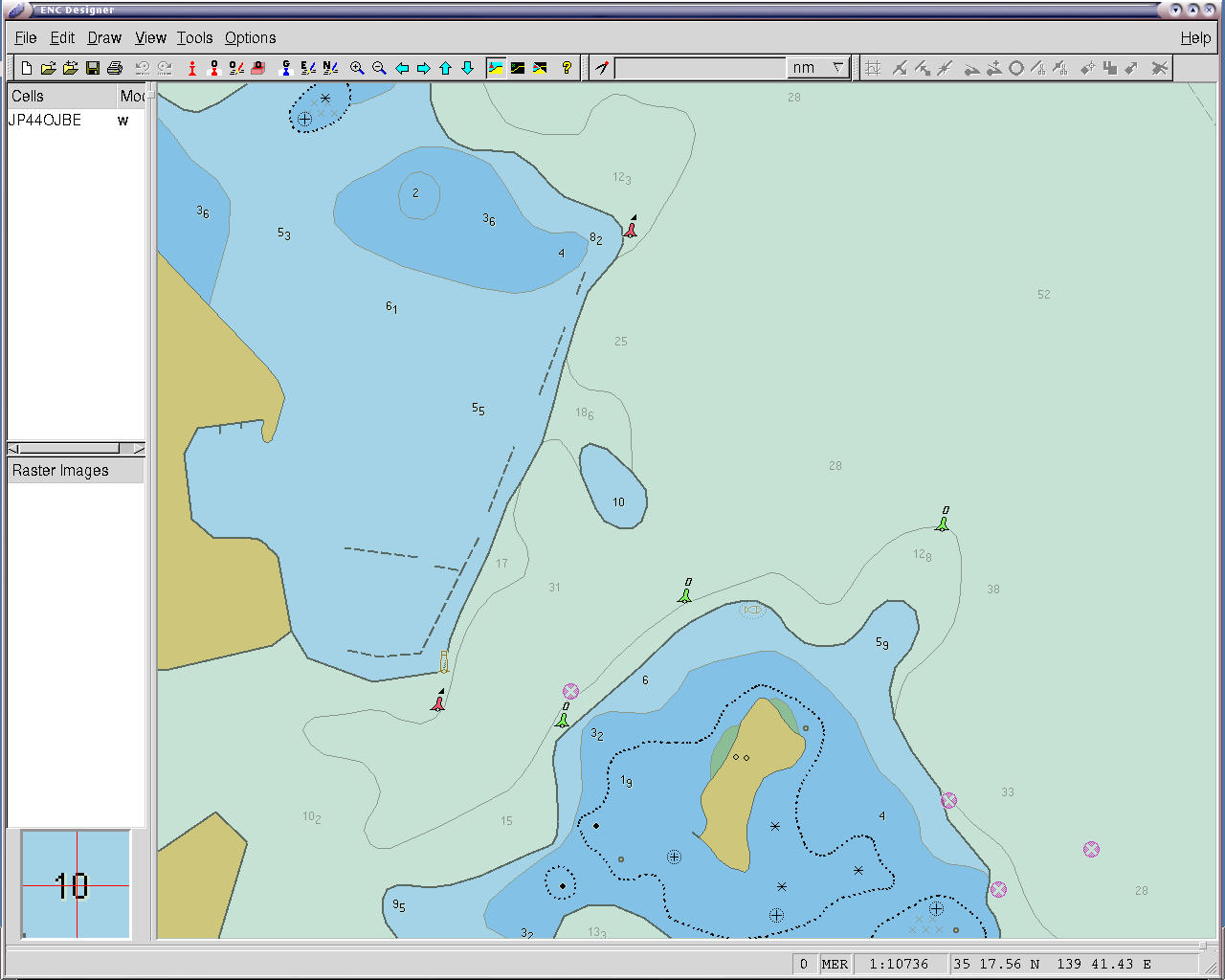Click the zoom in magnifier icon

(x=357, y=68)
